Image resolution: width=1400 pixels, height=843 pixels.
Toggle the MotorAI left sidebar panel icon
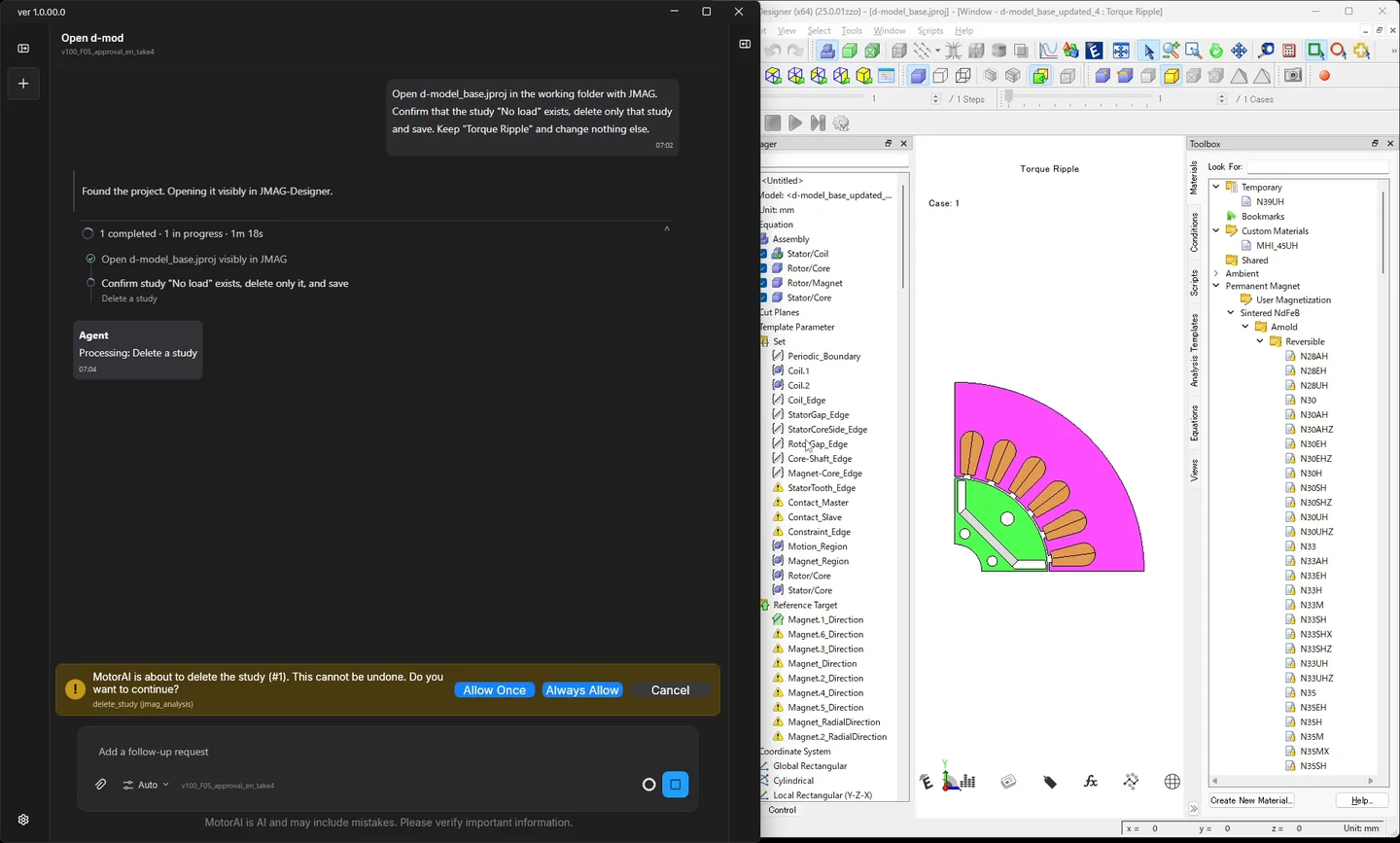tap(23, 48)
